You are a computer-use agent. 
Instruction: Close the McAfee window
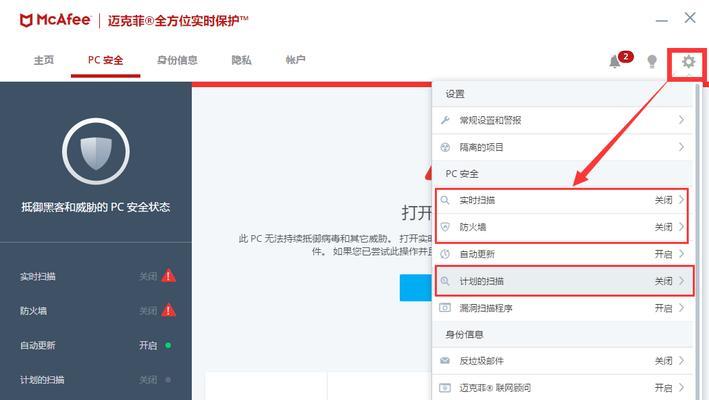[x=690, y=18]
